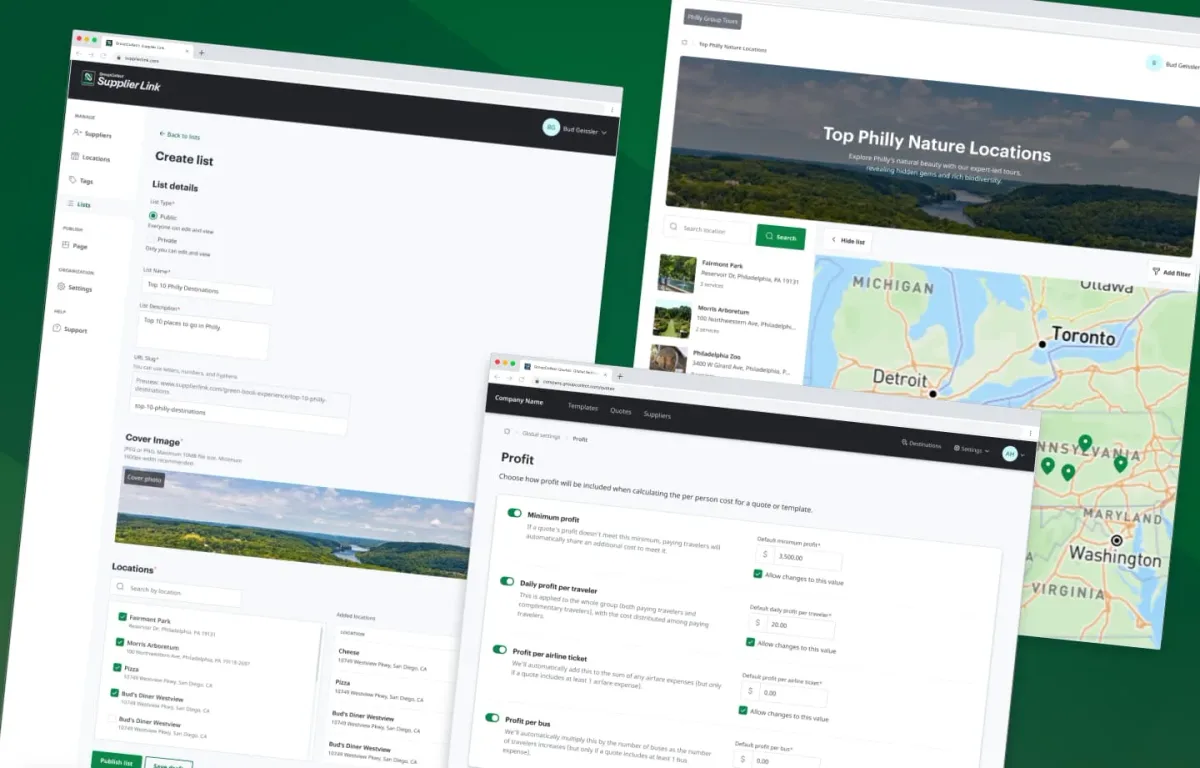This screenshot has height=768, width=1200.
Task: Click the Support question-mark icon in sidebar
Action: (x=57, y=328)
